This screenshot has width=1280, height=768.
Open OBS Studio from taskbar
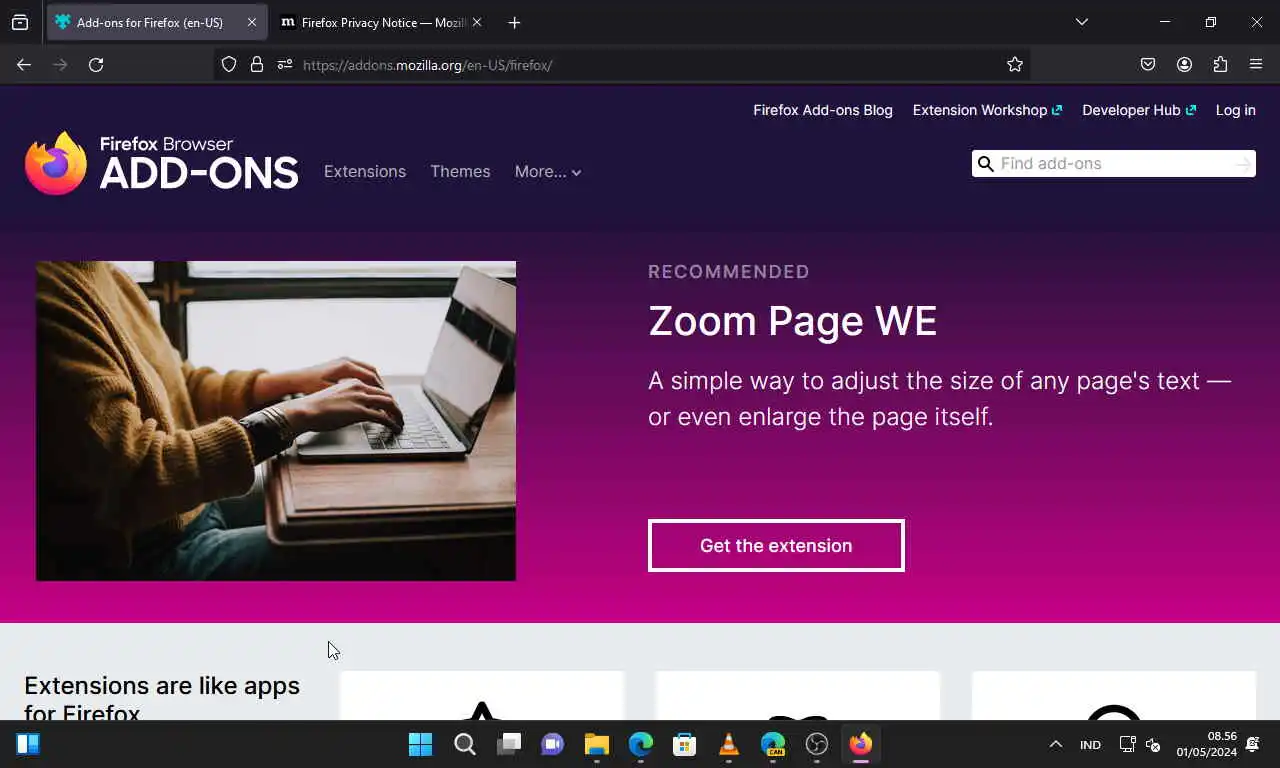[817, 744]
